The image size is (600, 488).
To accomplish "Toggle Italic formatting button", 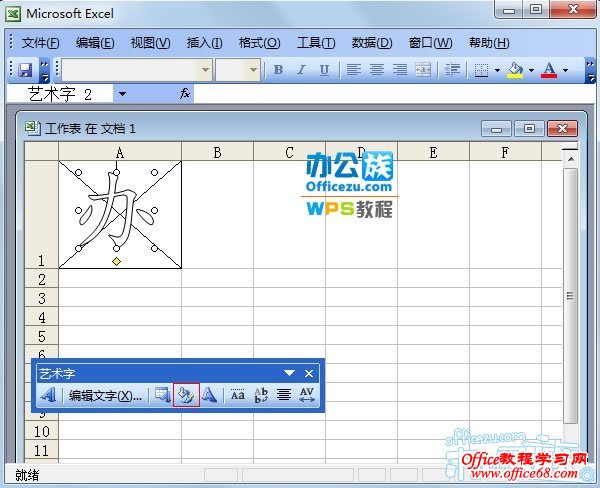I will pyautogui.click(x=302, y=70).
